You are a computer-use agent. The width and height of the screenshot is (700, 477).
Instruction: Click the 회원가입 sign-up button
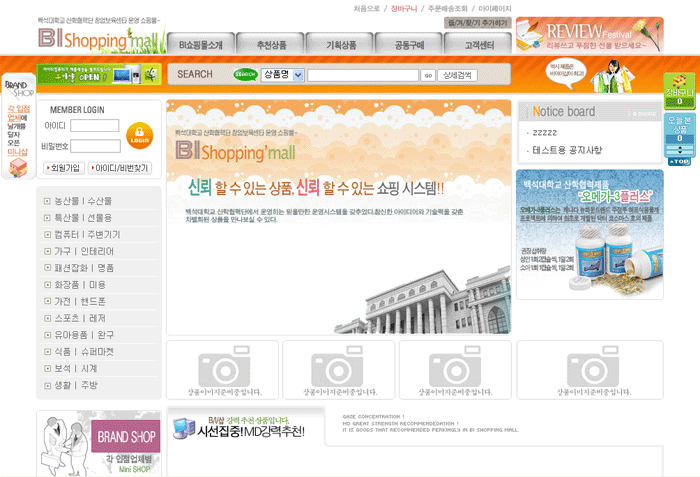point(63,168)
